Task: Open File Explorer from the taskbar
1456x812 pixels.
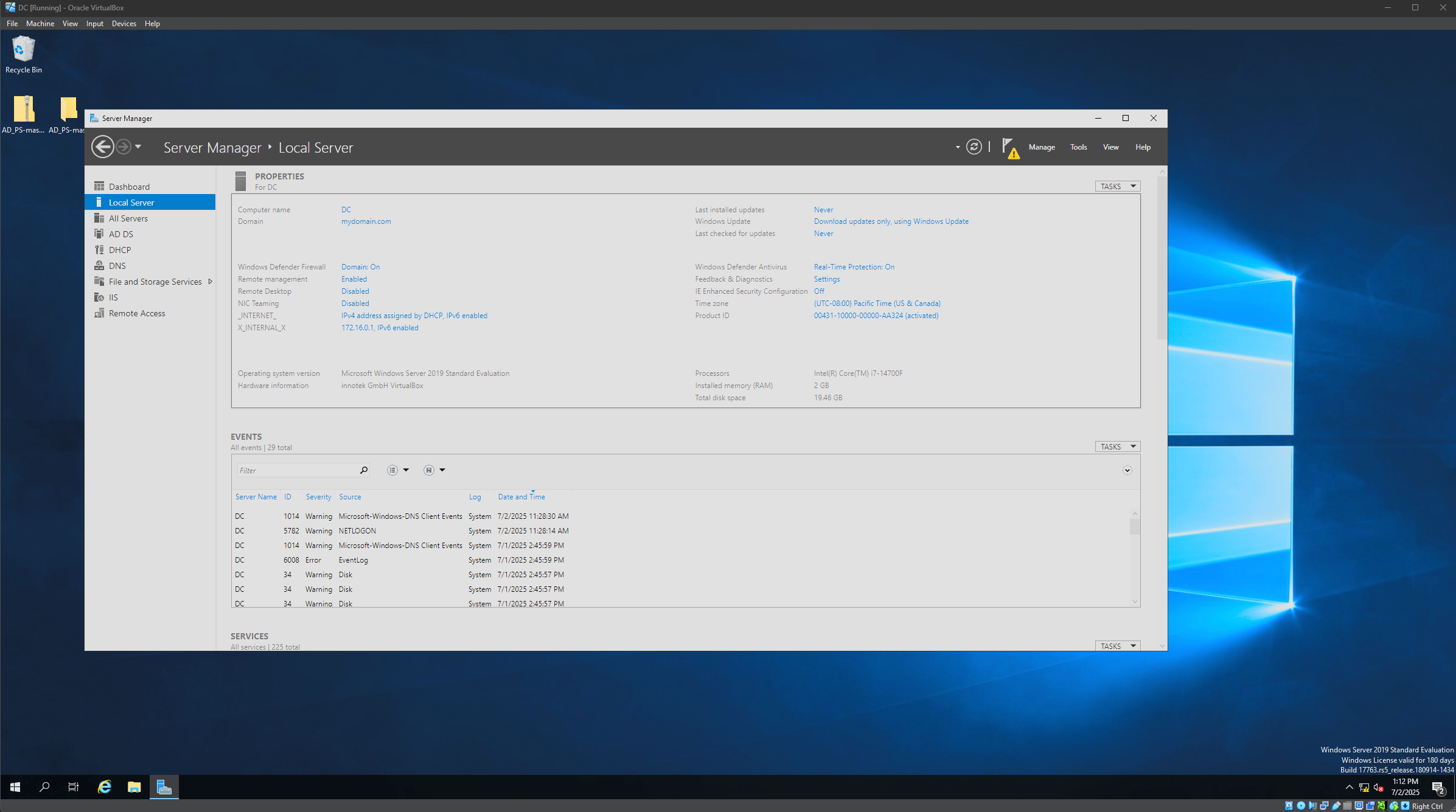Action: point(134,787)
